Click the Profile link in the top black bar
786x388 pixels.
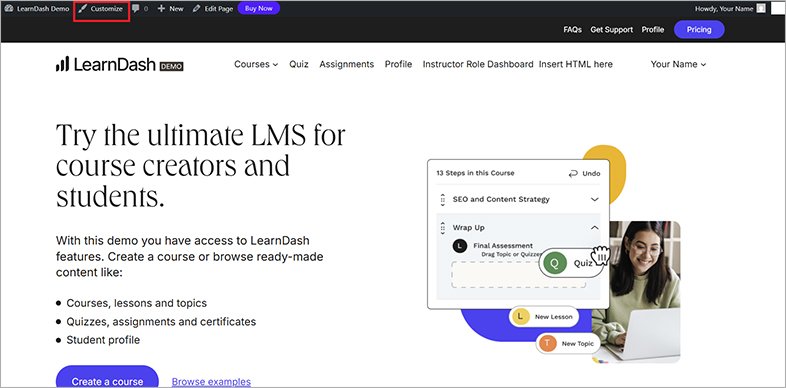tap(653, 30)
